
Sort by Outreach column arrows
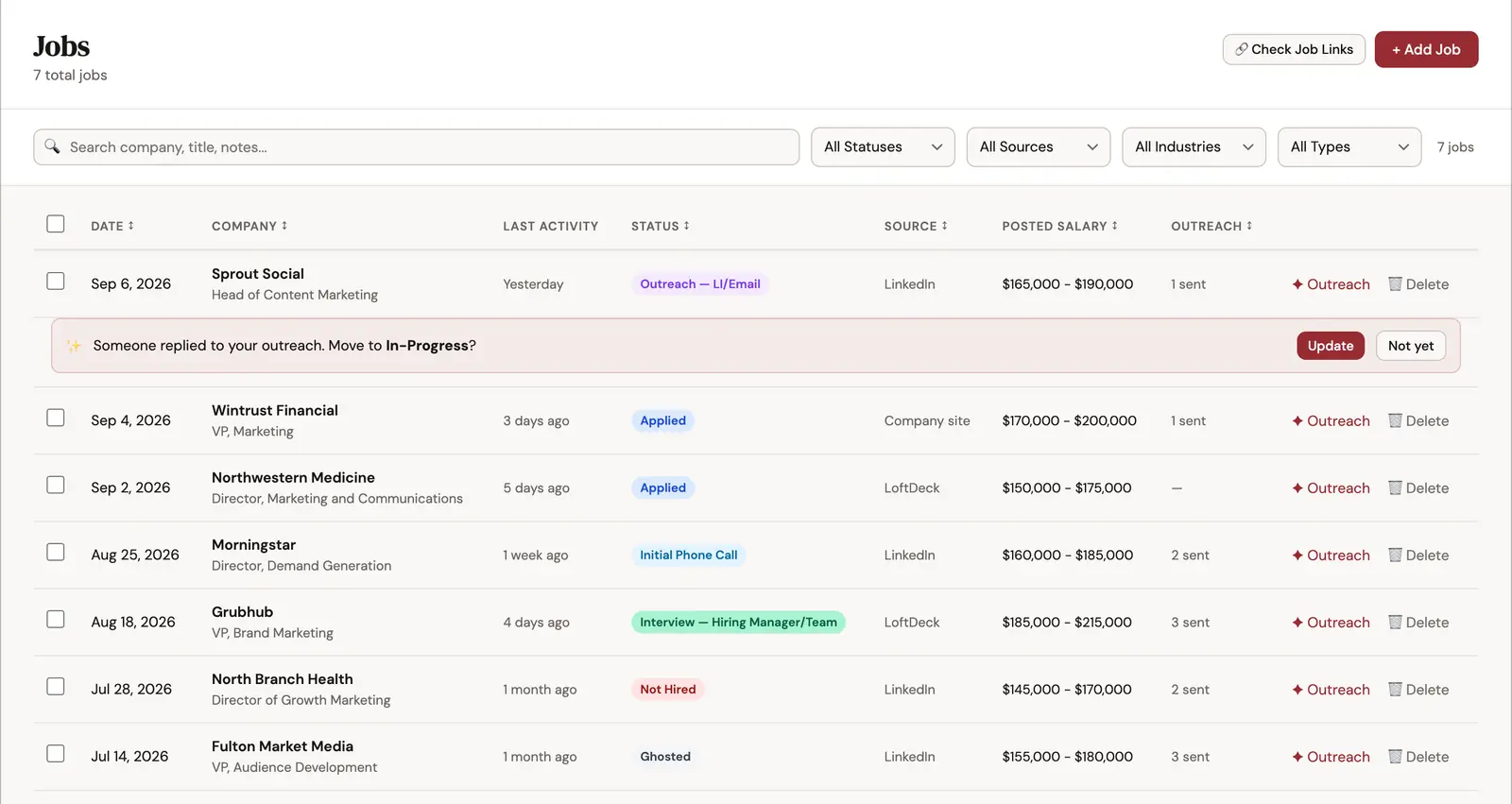pyautogui.click(x=1249, y=226)
